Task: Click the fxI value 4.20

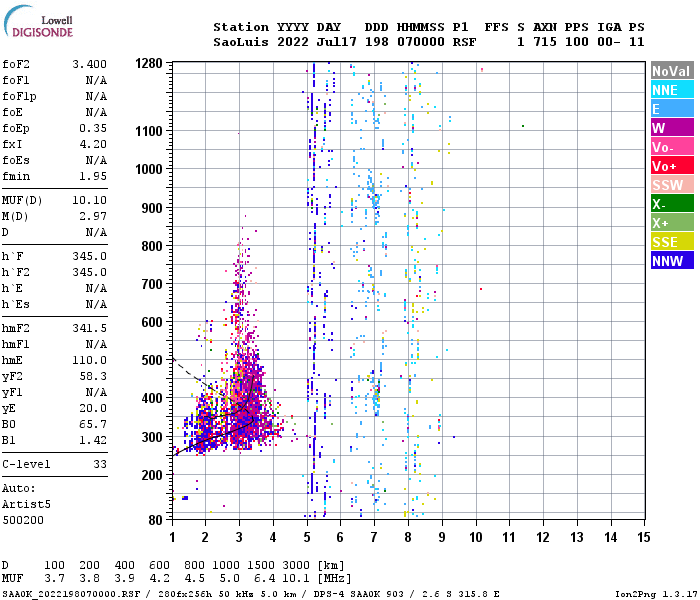Action: click(93, 145)
